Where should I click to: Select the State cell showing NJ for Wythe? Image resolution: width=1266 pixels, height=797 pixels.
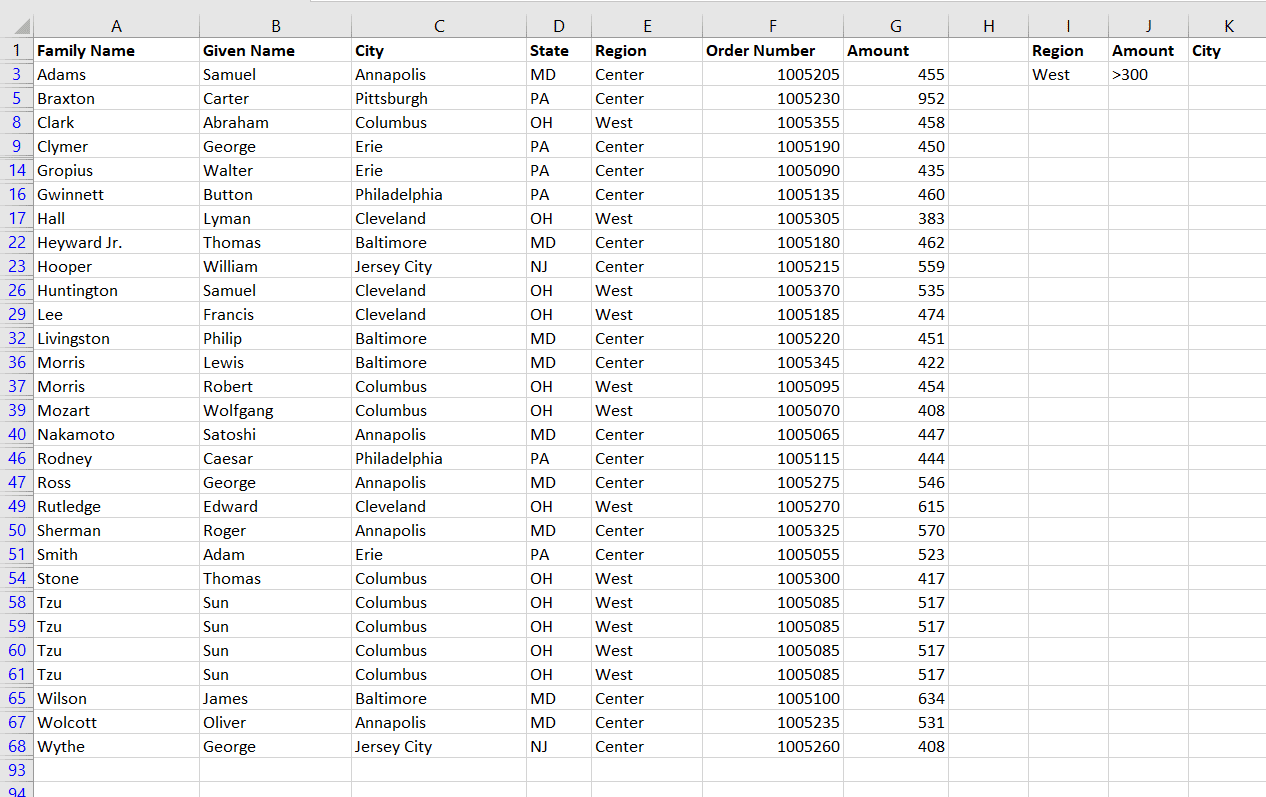pos(558,746)
